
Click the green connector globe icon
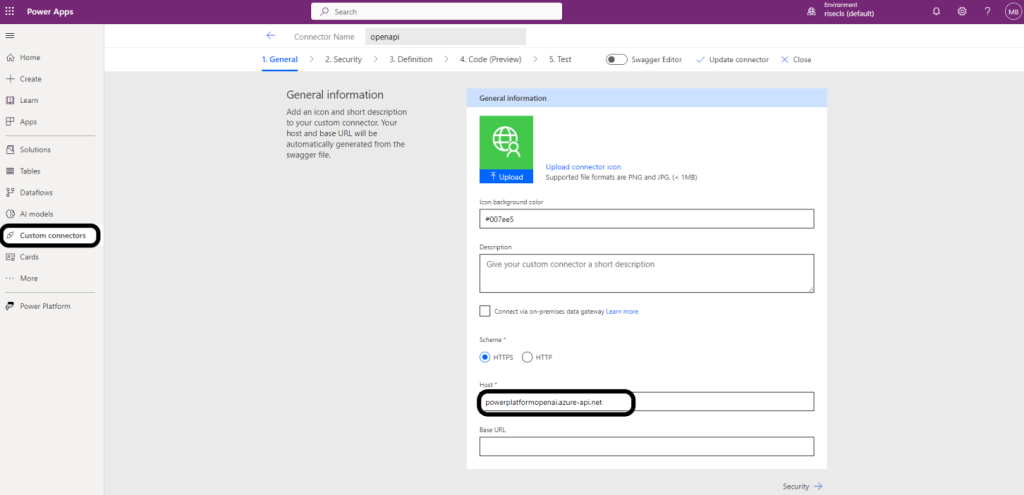click(x=506, y=142)
